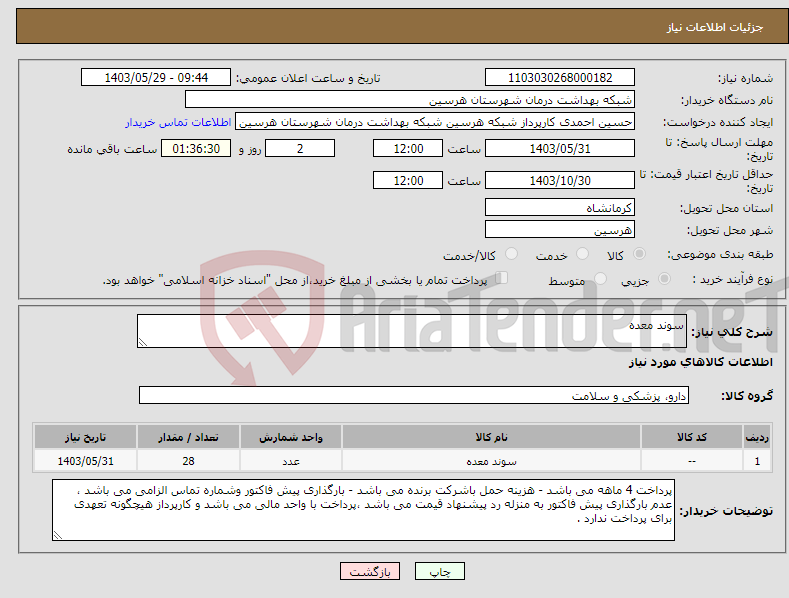This screenshot has width=789, height=598.
Task: Click the response deadline time 12:00 field
Action: [408, 148]
